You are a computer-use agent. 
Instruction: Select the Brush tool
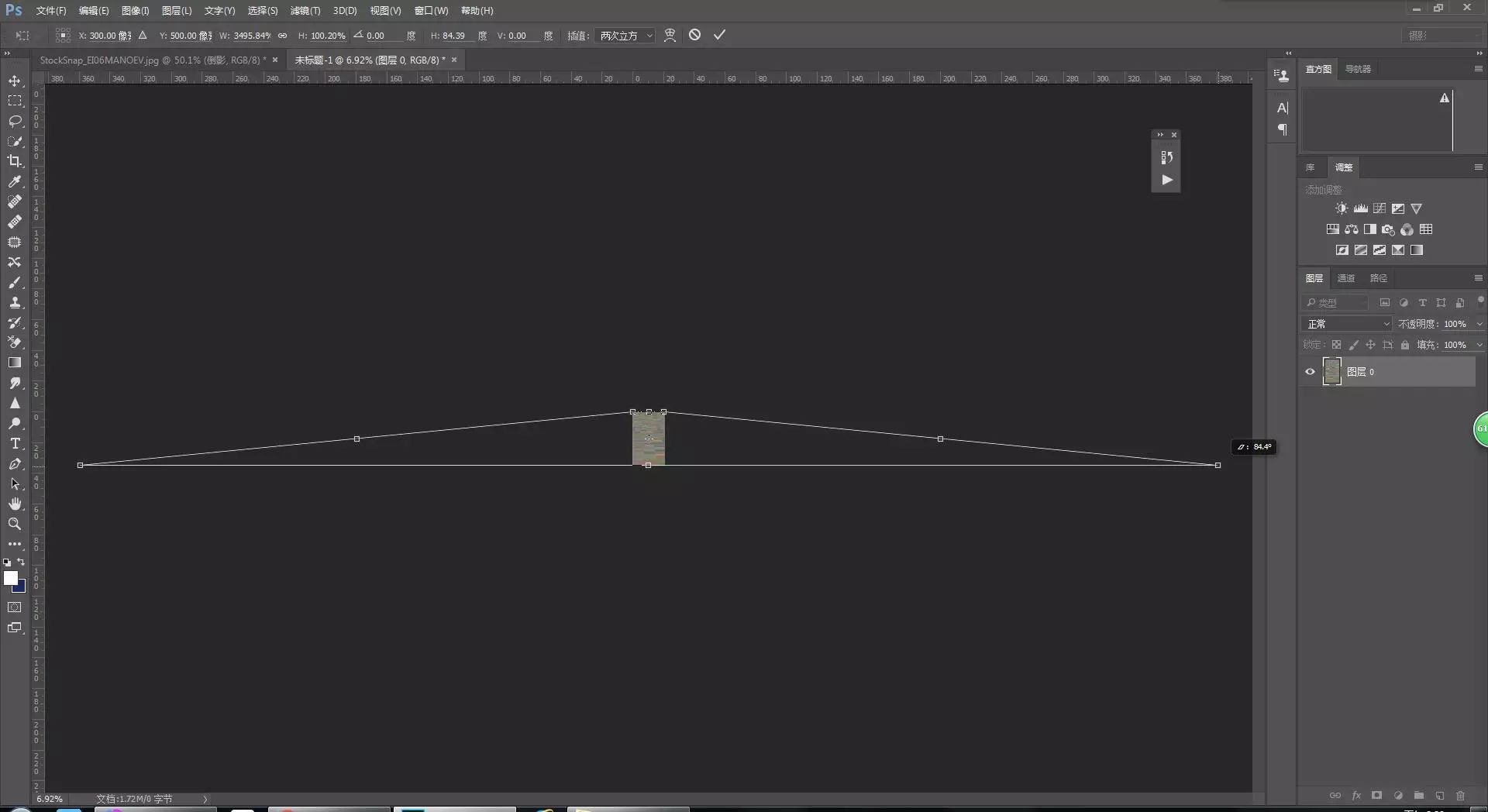15,282
